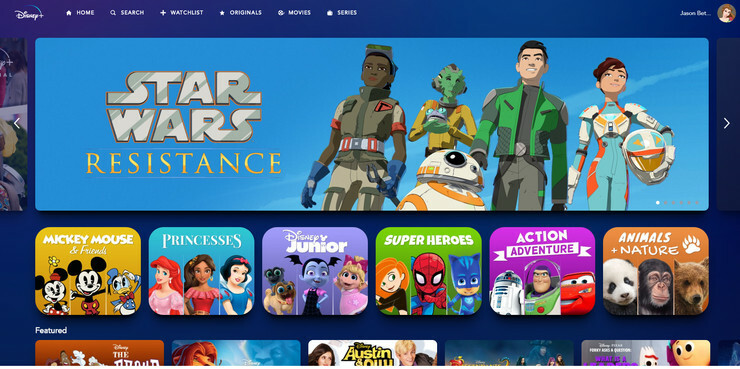Open Search via magnifier icon
The image size is (740, 369).
(113, 13)
